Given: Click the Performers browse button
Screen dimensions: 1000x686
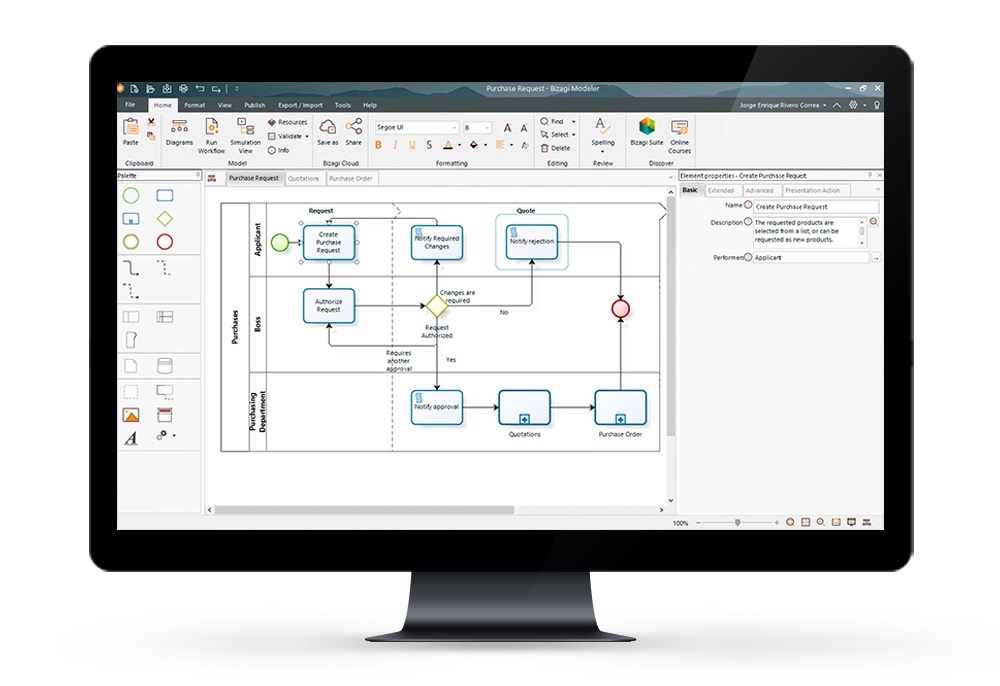Looking at the screenshot, I should click(876, 258).
